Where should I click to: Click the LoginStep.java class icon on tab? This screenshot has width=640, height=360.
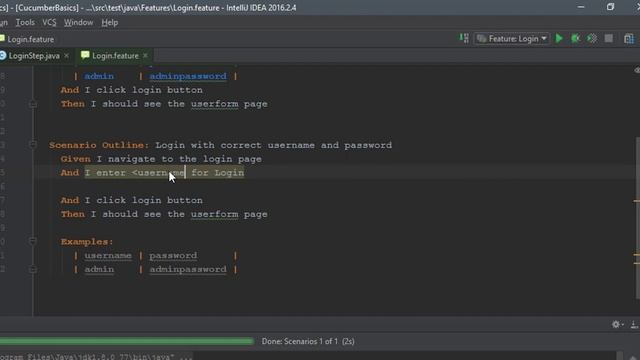coord(3,56)
